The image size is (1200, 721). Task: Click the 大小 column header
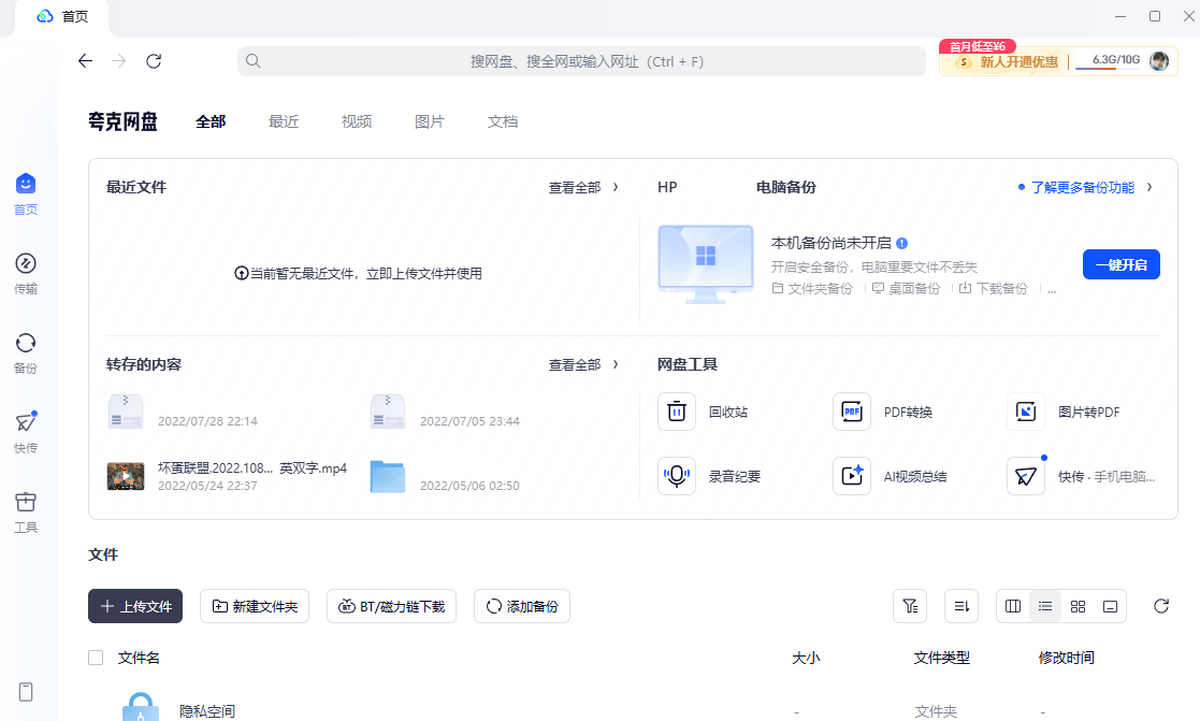pyautogui.click(x=806, y=657)
